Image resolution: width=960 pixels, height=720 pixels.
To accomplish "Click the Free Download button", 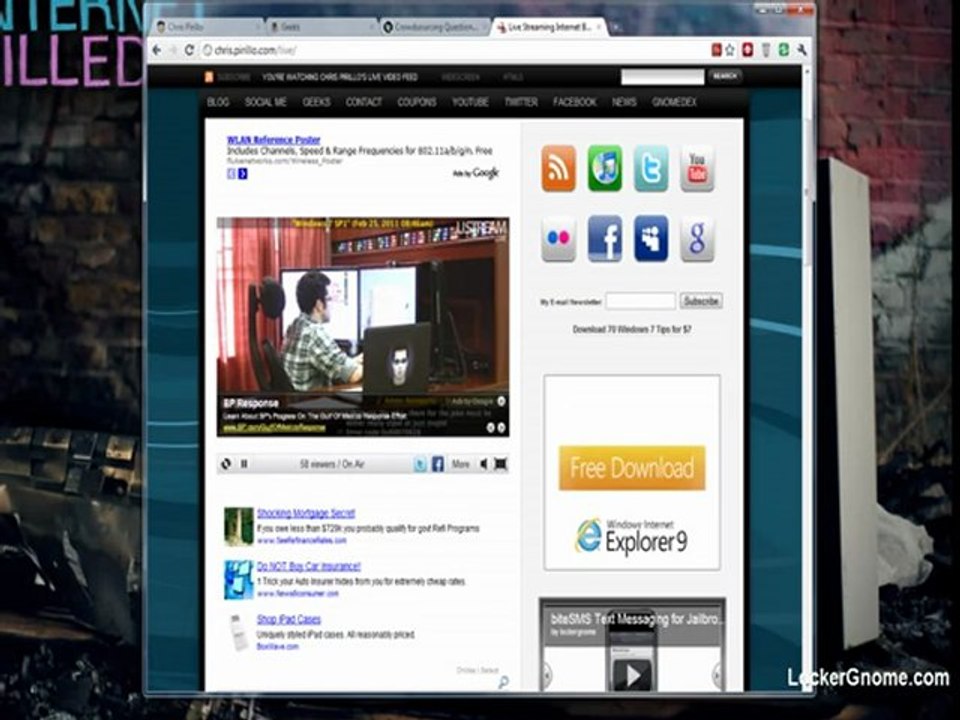I will [632, 468].
